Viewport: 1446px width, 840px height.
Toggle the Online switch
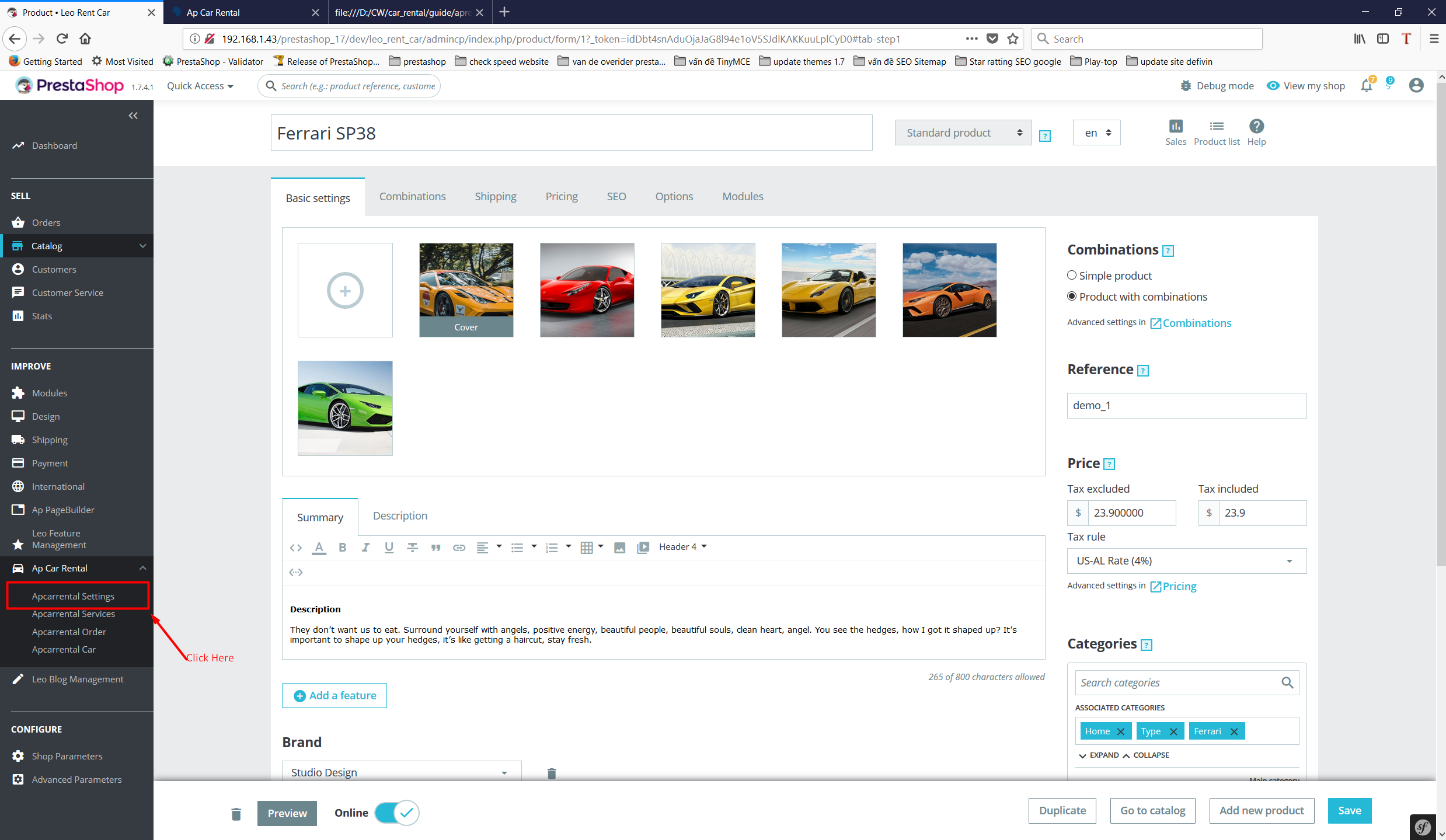tap(397, 813)
